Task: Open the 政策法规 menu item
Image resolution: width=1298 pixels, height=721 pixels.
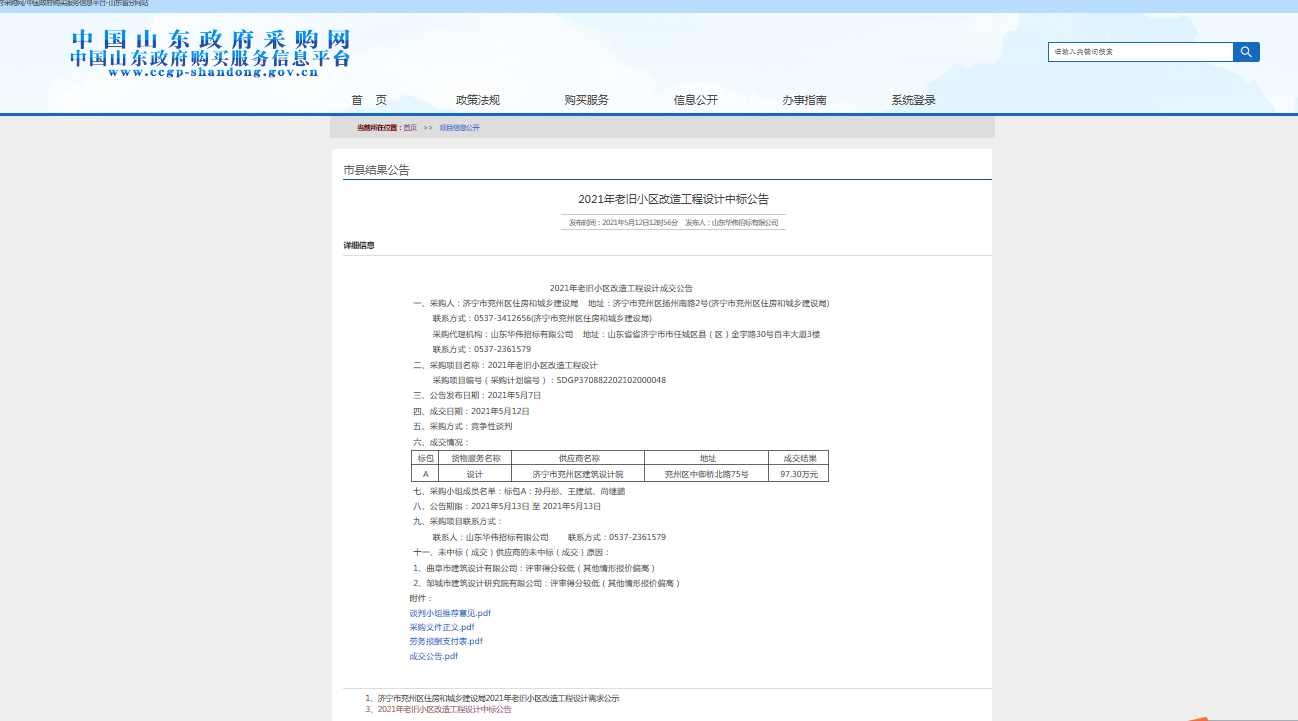Action: pyautogui.click(x=477, y=100)
